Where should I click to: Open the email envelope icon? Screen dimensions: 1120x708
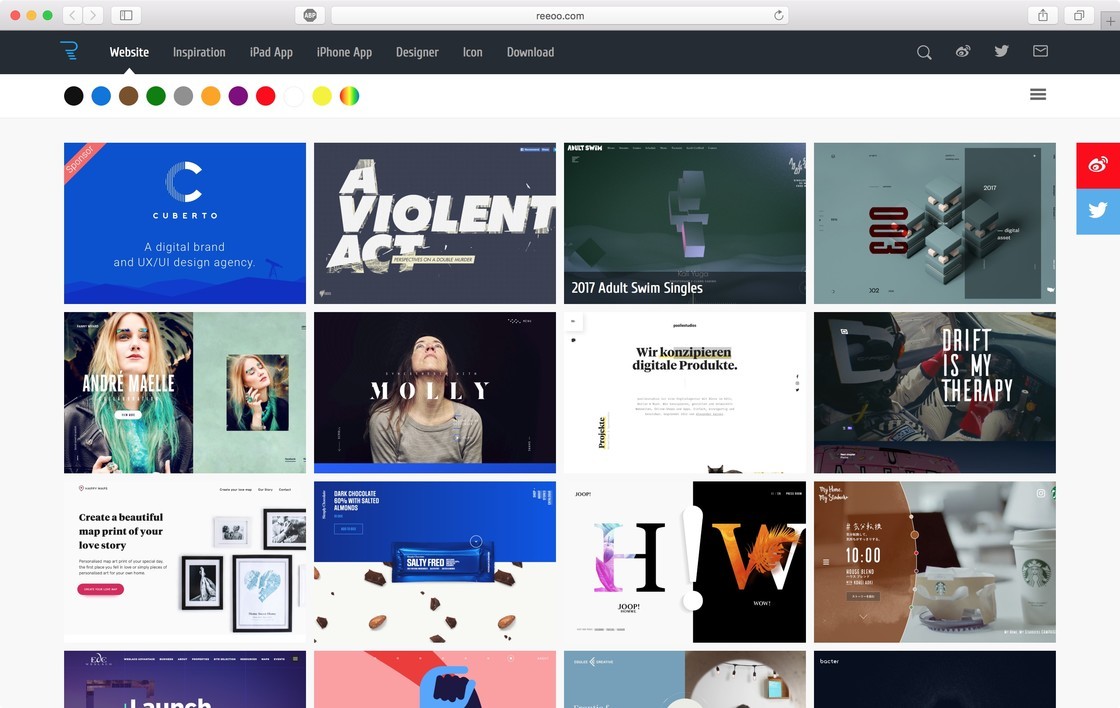tap(1040, 52)
